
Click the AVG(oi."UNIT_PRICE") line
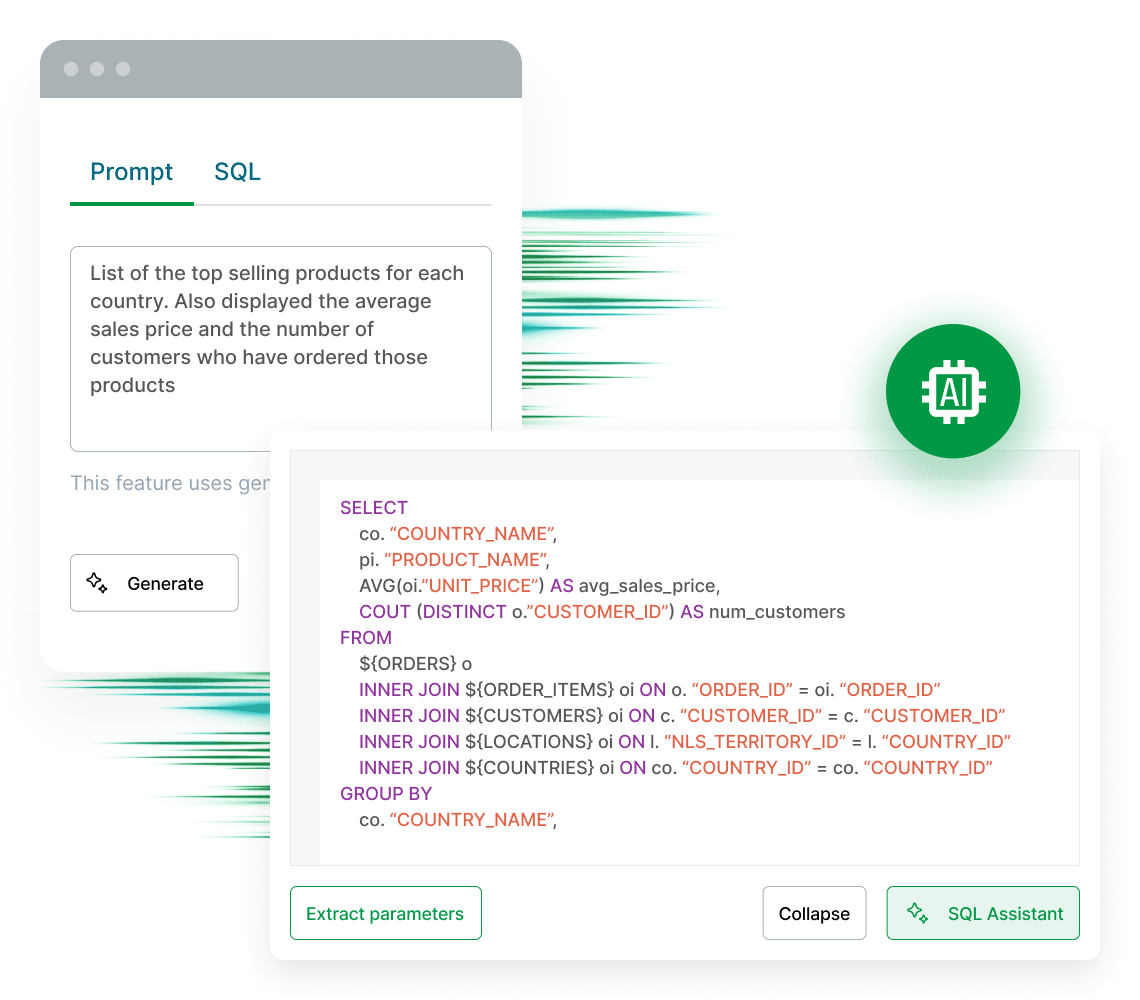[539, 586]
